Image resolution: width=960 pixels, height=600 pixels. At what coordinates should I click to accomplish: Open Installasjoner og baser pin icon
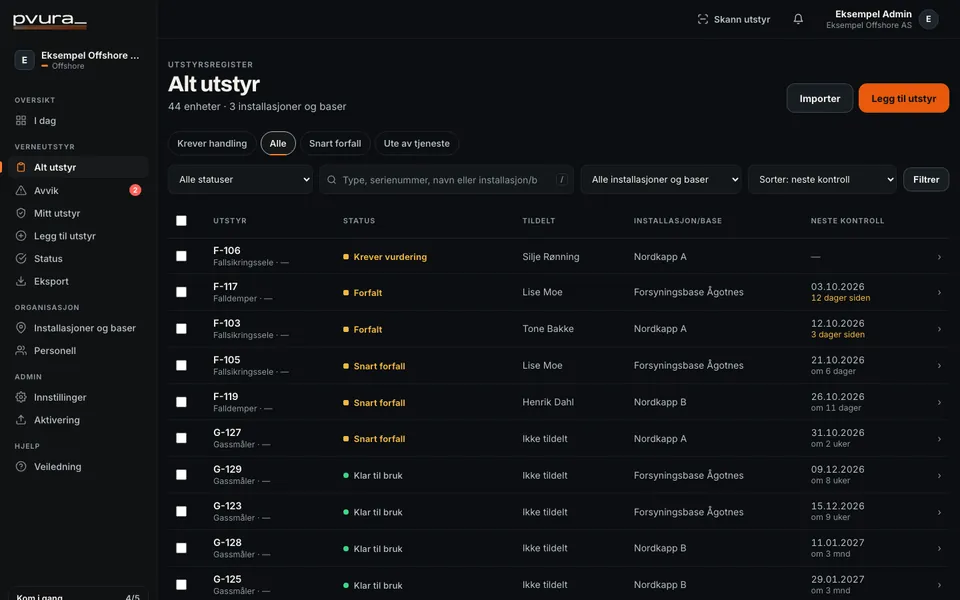pos(21,328)
